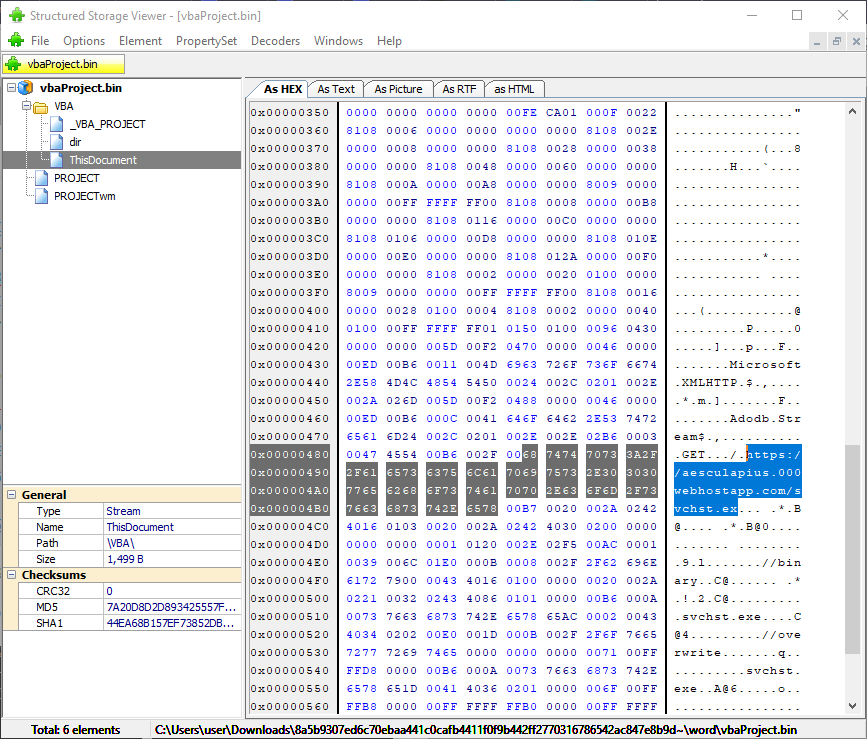
Task: Click the Total: 6 elements status text
Action: tap(76, 730)
